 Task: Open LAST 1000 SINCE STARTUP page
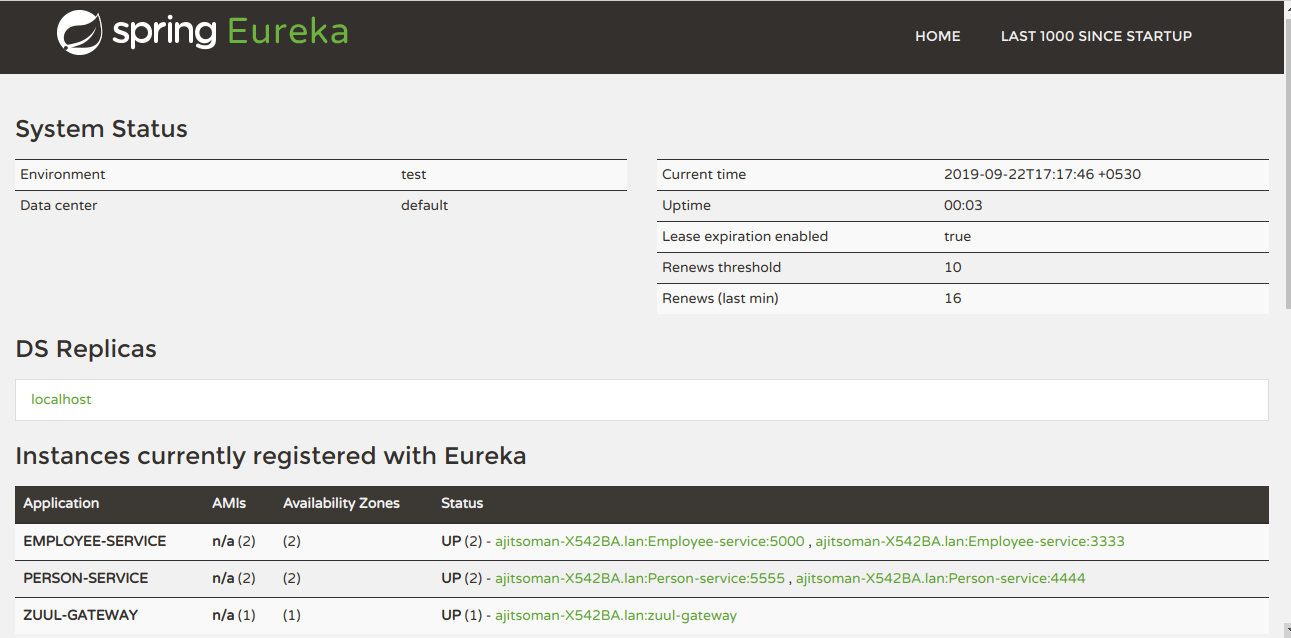click(x=1096, y=36)
